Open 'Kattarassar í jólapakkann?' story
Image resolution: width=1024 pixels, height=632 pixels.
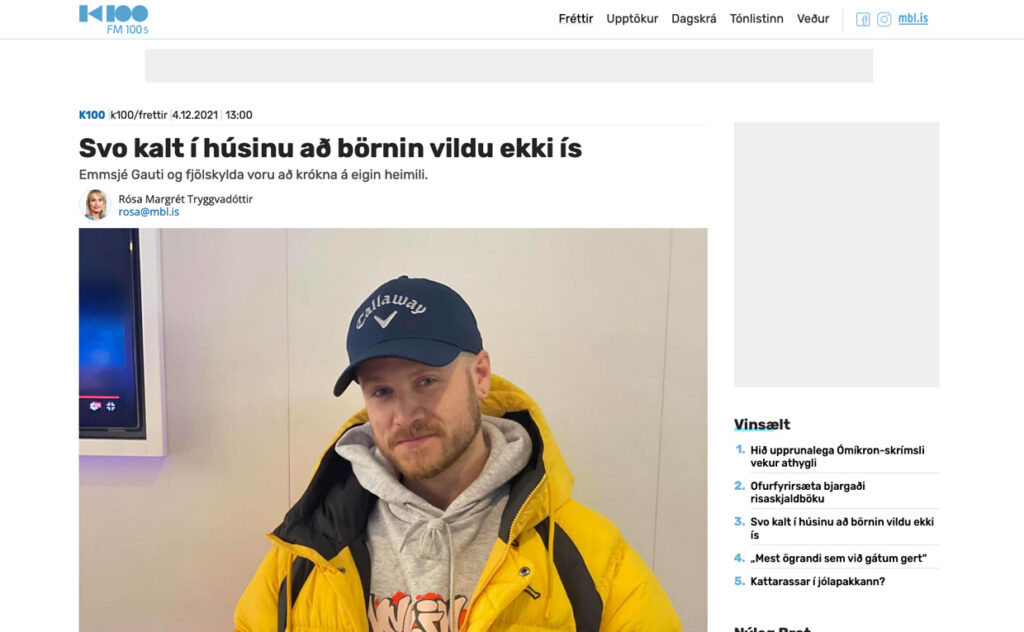coord(818,581)
